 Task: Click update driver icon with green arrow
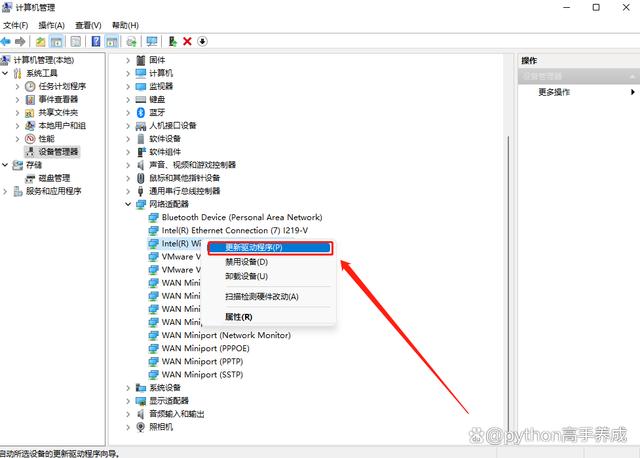pos(173,41)
